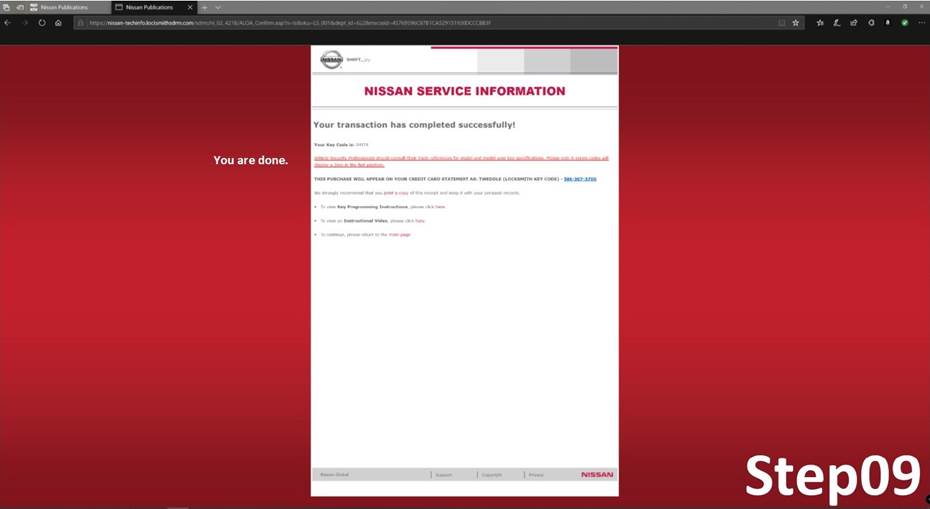Add notes with the pen icon
930x509 pixels.
click(x=836, y=23)
